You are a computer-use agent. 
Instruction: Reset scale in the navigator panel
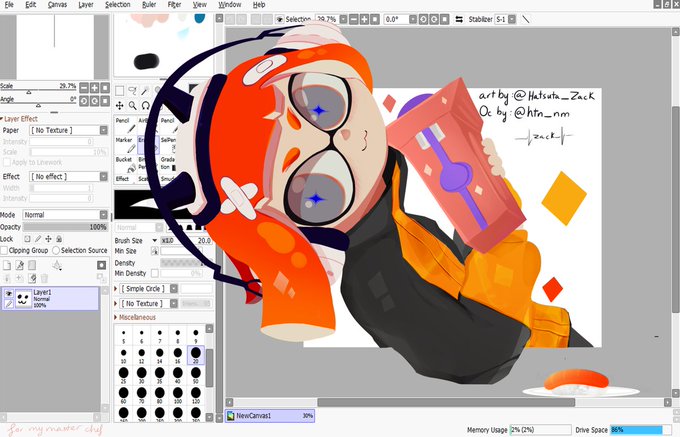105,88
